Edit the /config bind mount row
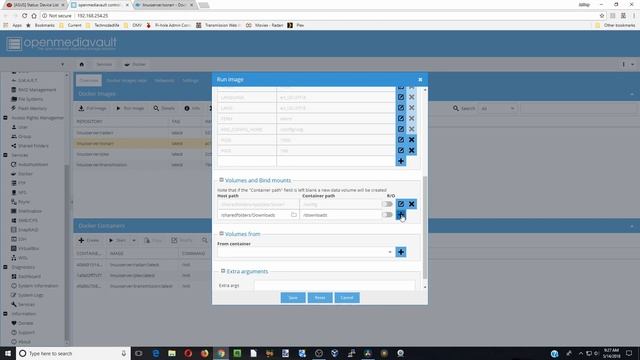The width and height of the screenshot is (640, 360). (401, 204)
